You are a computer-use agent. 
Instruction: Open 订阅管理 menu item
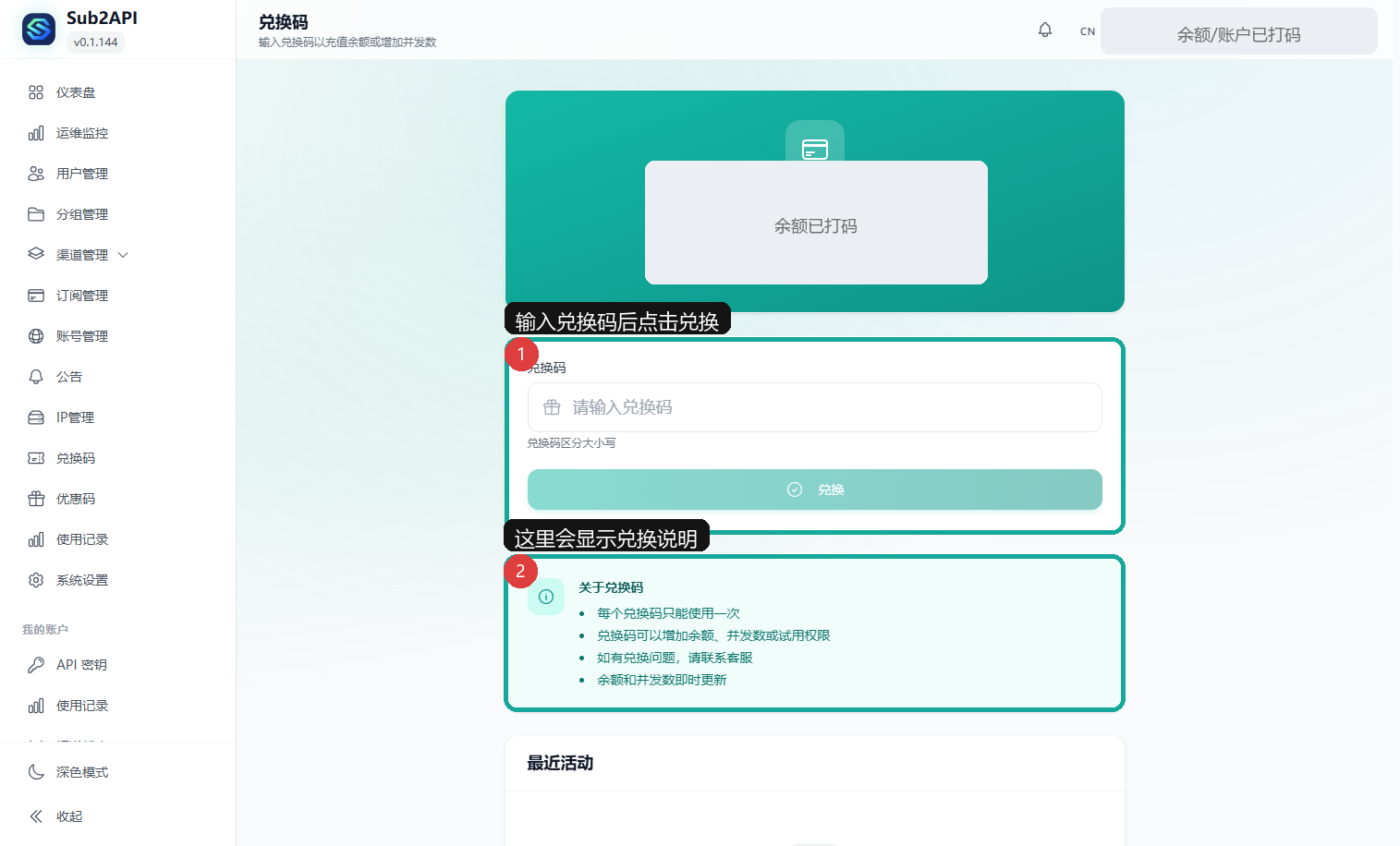point(118,296)
